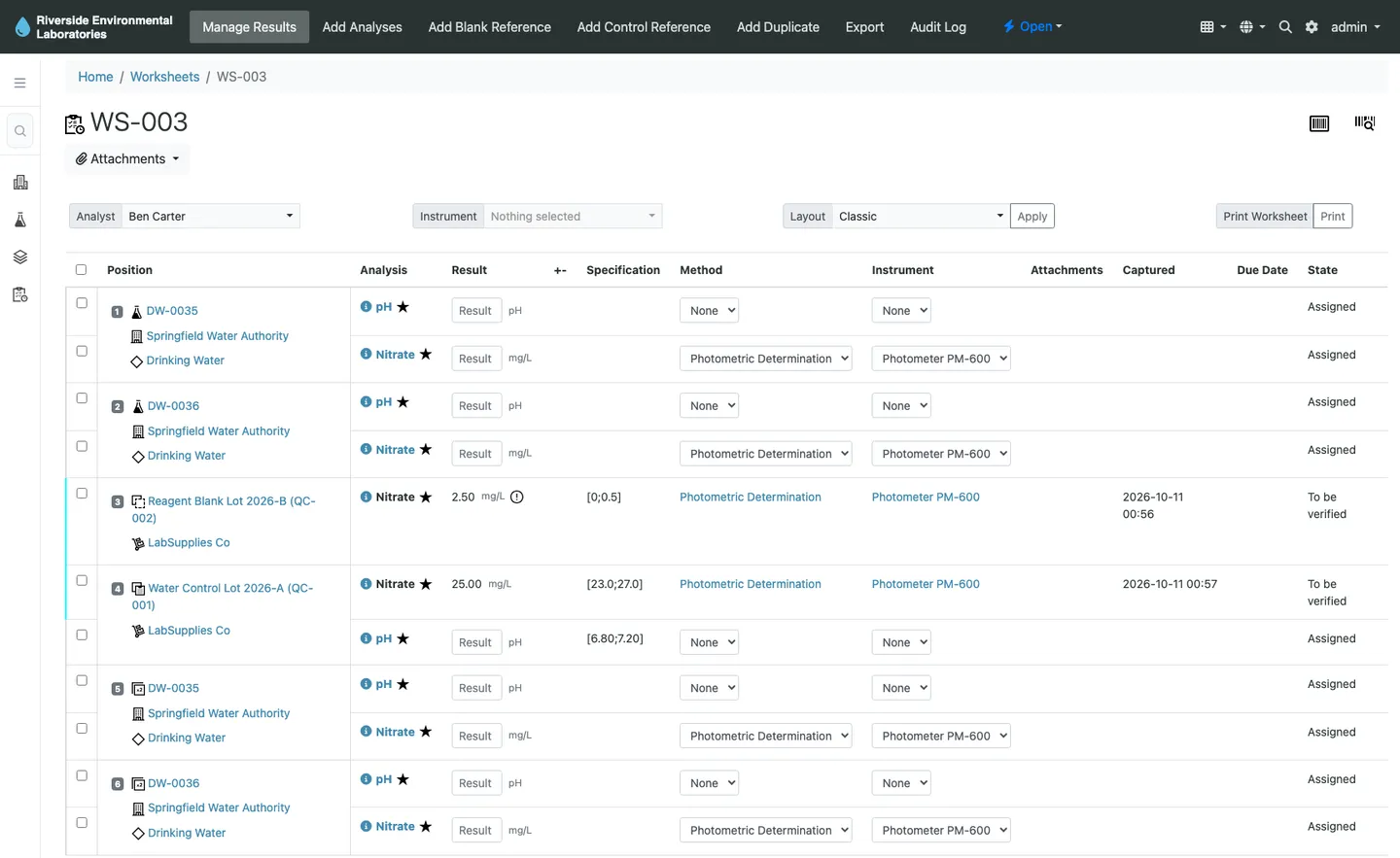Open the batches layers icon in sidebar
The width and height of the screenshot is (1400, 858).
pyautogui.click(x=20, y=257)
